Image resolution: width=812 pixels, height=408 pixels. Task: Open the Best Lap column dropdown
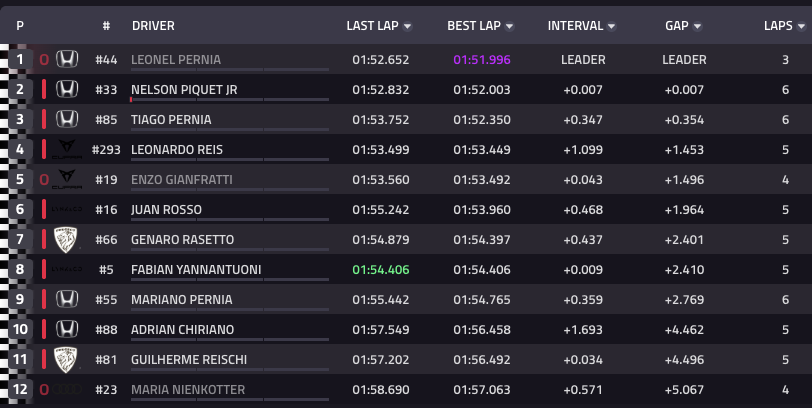tap(510, 27)
